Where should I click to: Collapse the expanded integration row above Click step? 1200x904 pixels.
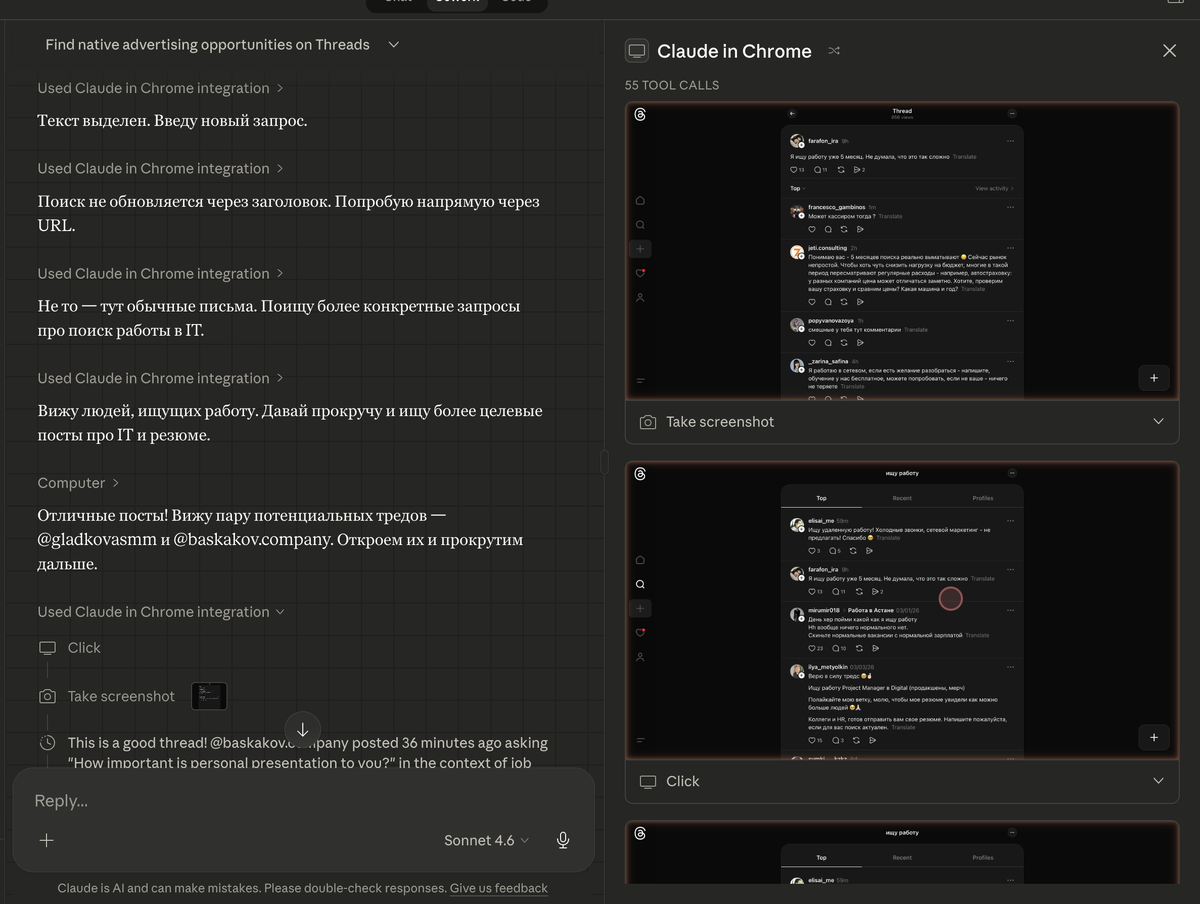(160, 612)
